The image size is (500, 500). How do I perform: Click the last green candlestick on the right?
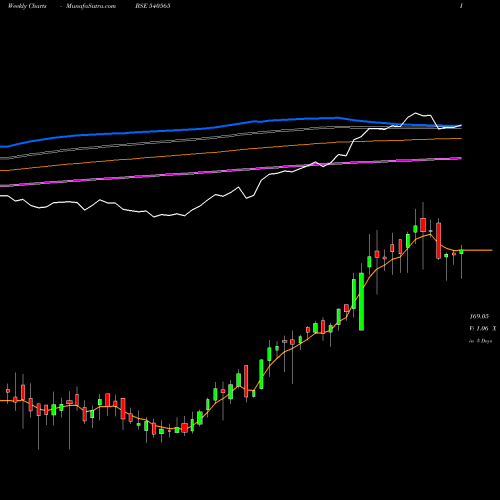(461, 252)
